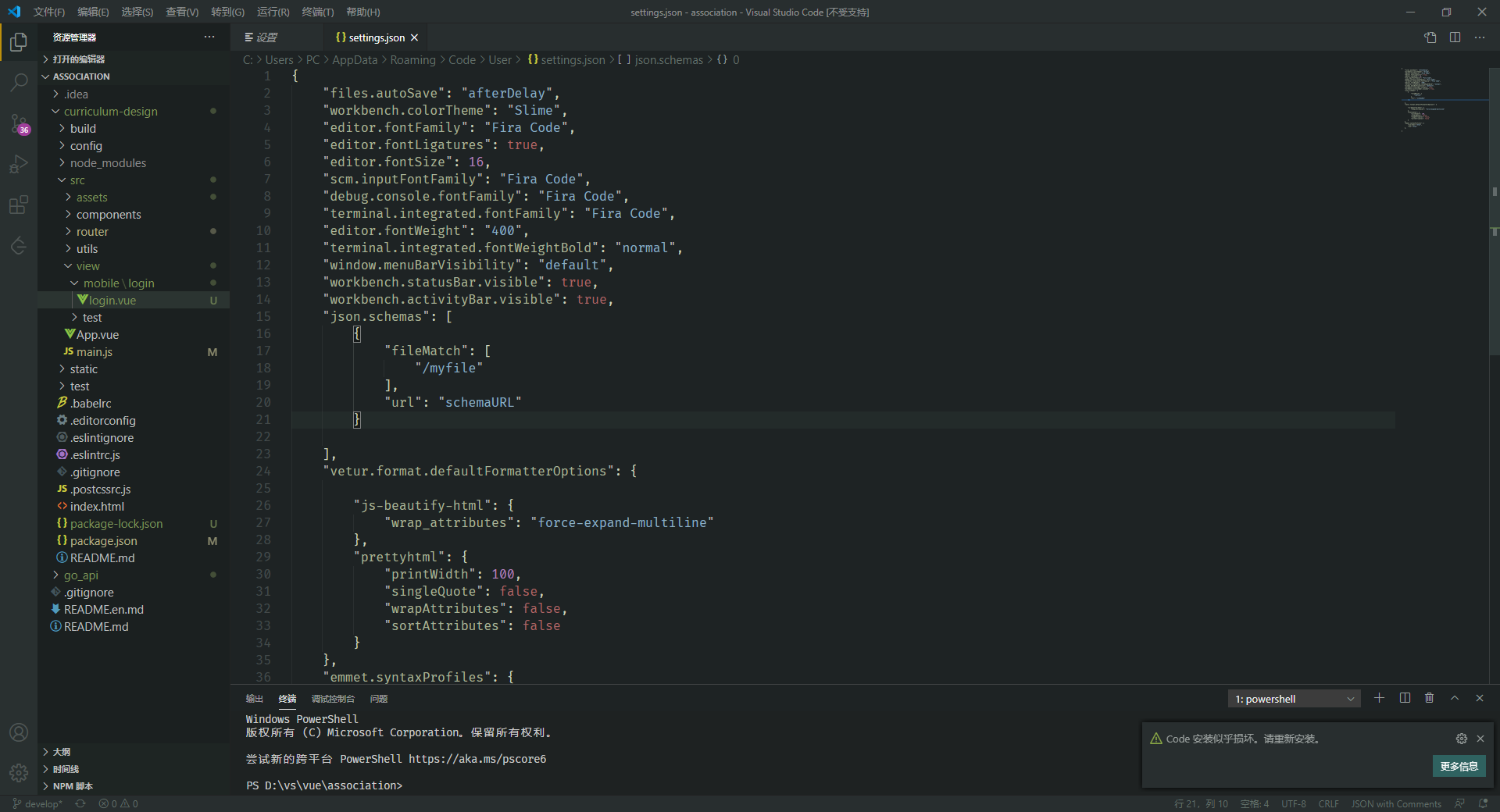Open App.vue file in explorer
Image resolution: width=1500 pixels, height=812 pixels.
(x=134, y=334)
